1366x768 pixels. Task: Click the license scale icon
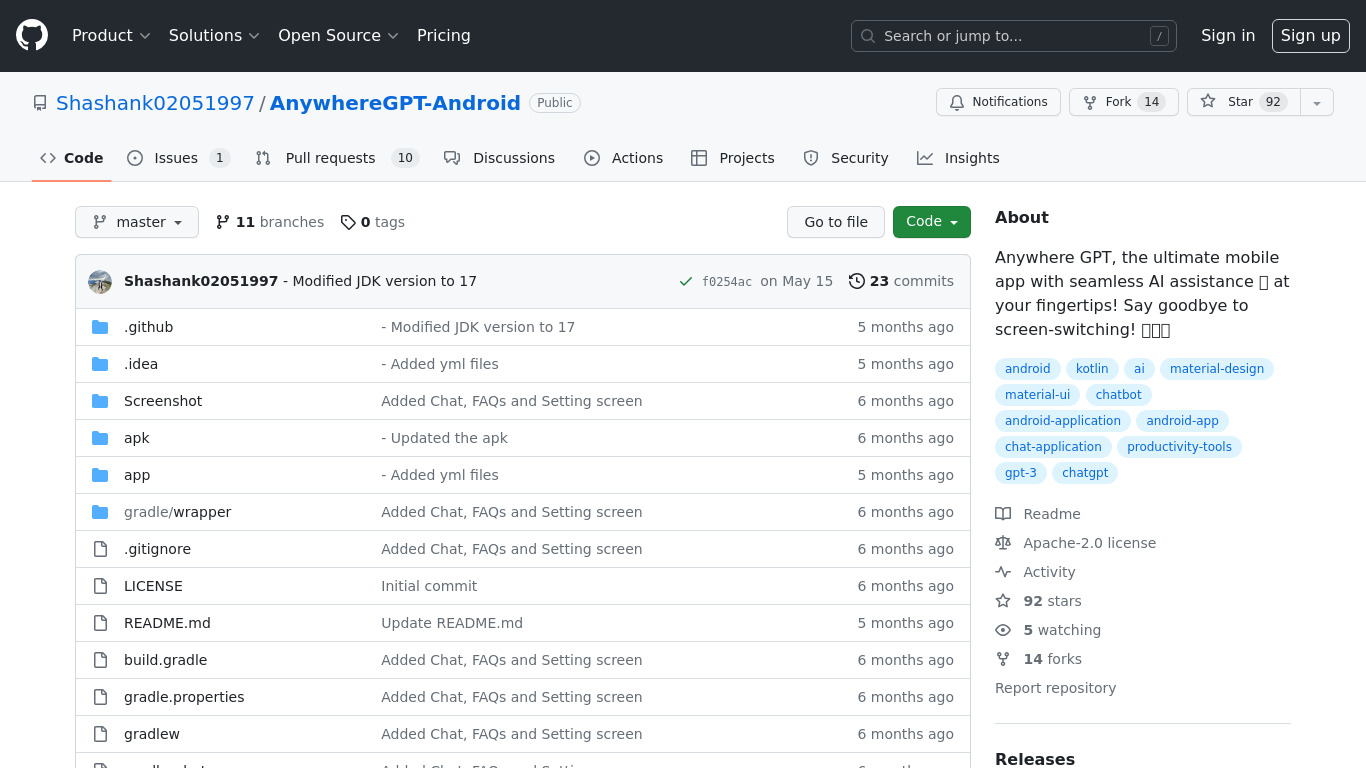[x=1003, y=543]
